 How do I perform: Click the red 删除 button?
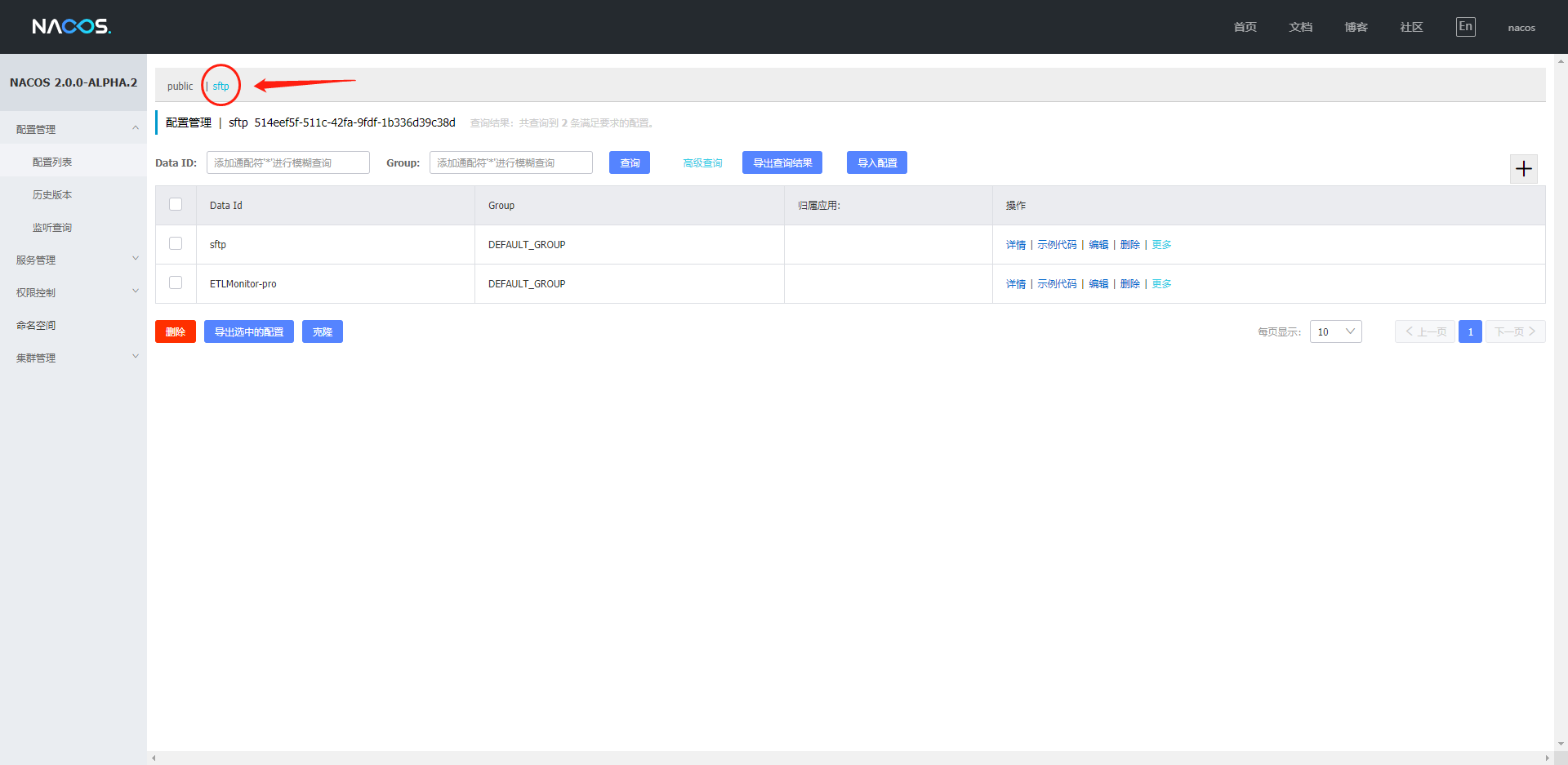click(176, 331)
